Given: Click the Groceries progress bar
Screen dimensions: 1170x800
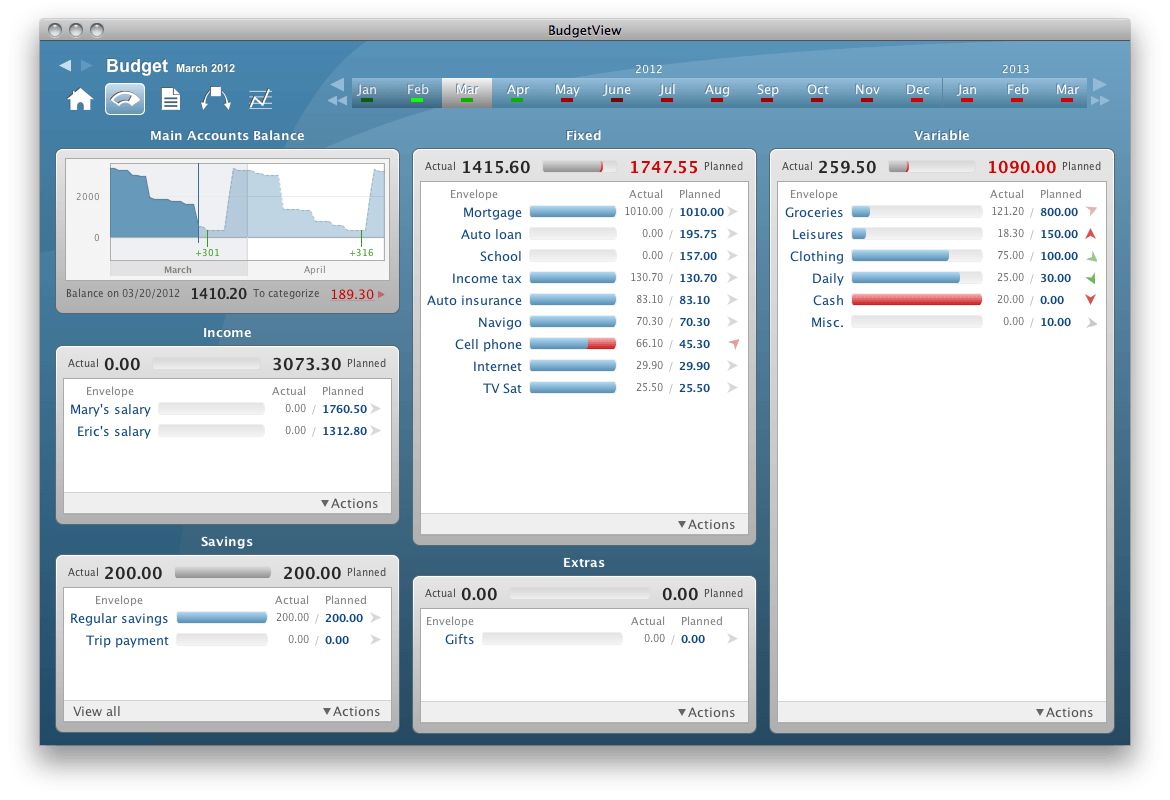Looking at the screenshot, I should pos(916,212).
